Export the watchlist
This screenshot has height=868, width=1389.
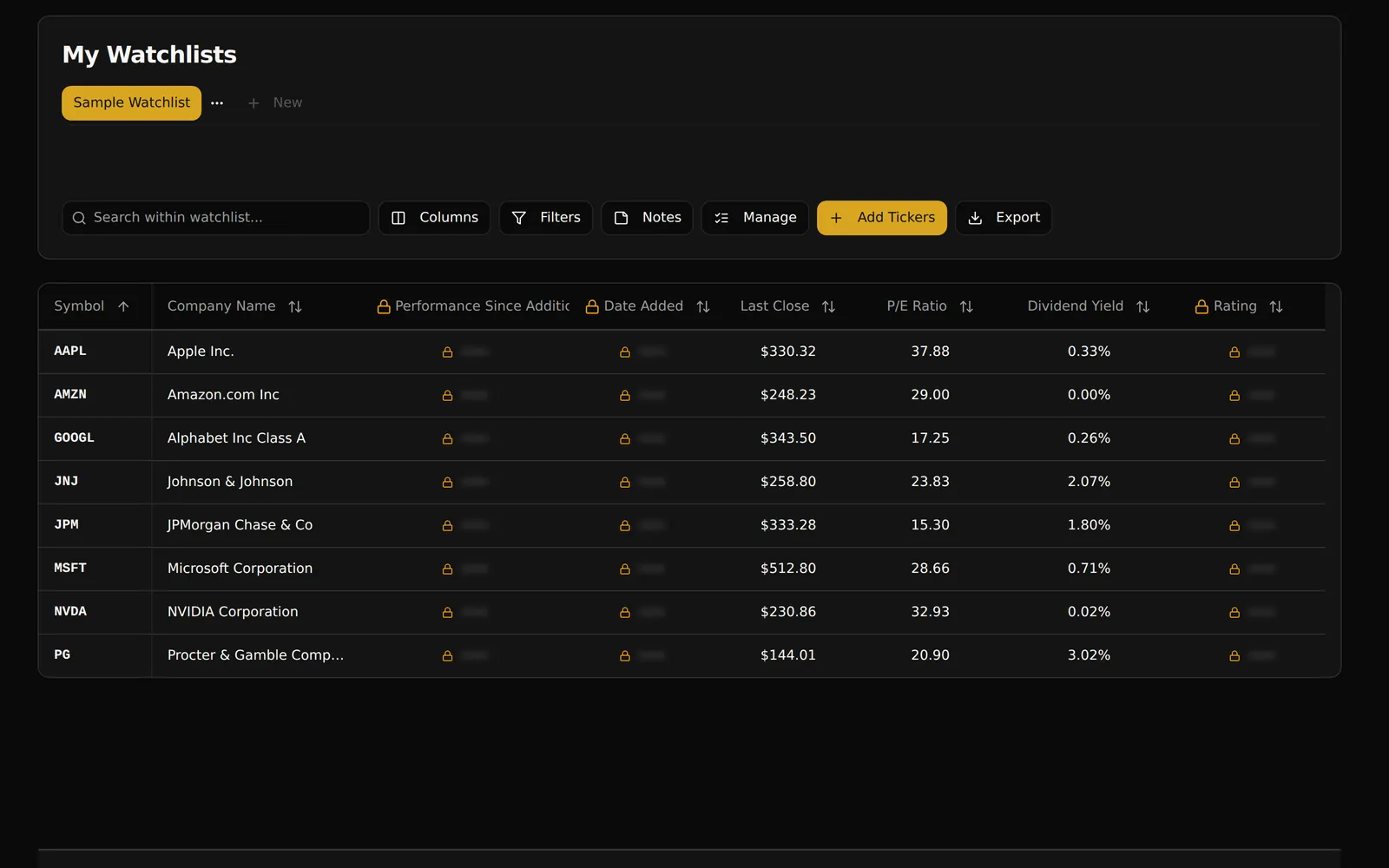(x=1004, y=218)
